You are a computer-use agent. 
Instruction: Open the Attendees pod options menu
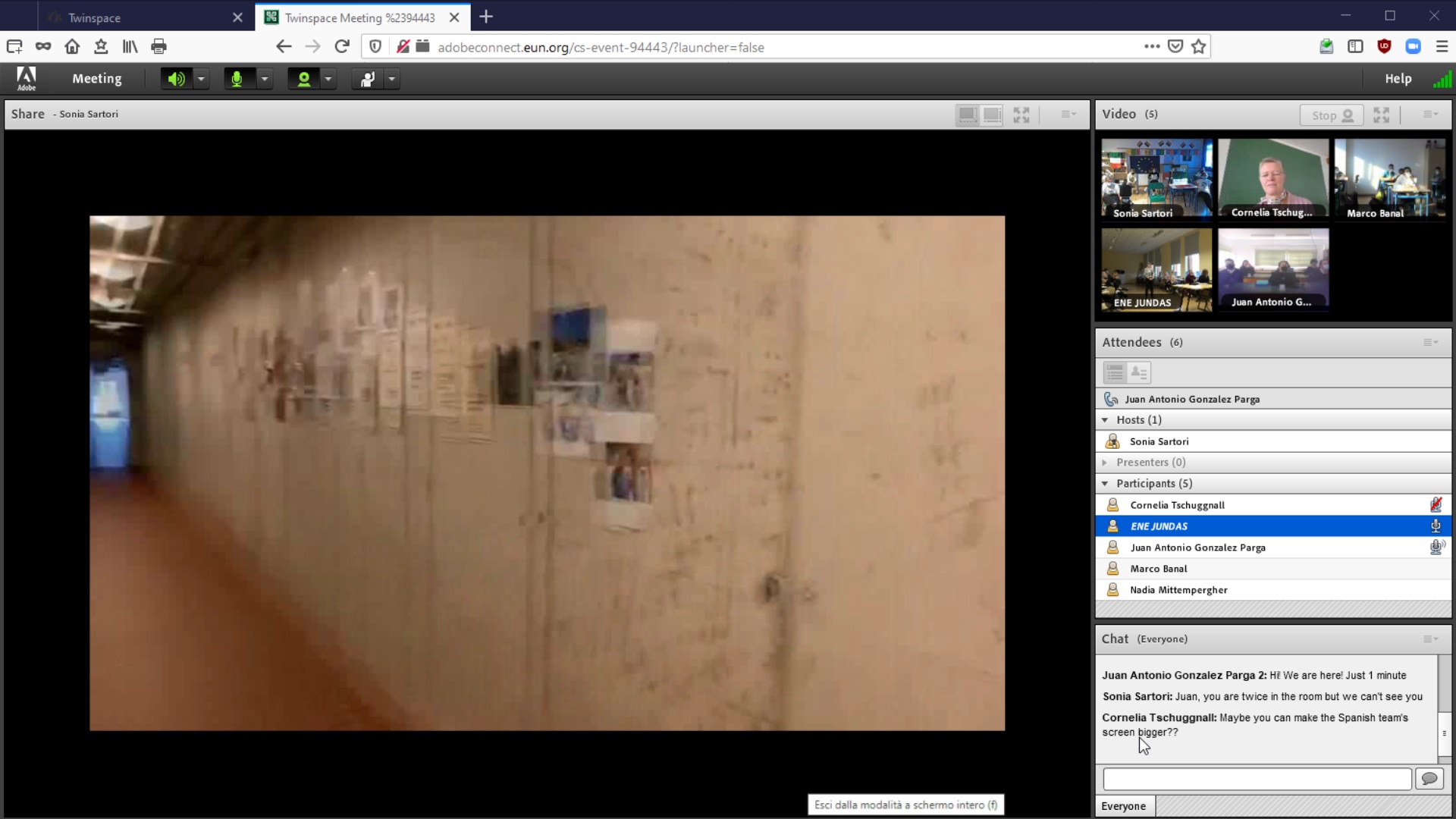pos(1430,343)
